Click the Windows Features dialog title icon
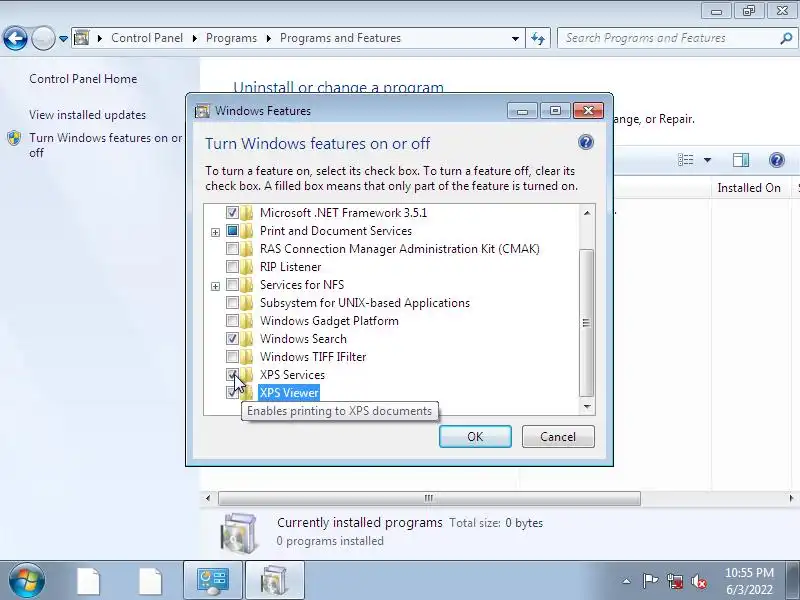800x600 pixels. (x=203, y=111)
